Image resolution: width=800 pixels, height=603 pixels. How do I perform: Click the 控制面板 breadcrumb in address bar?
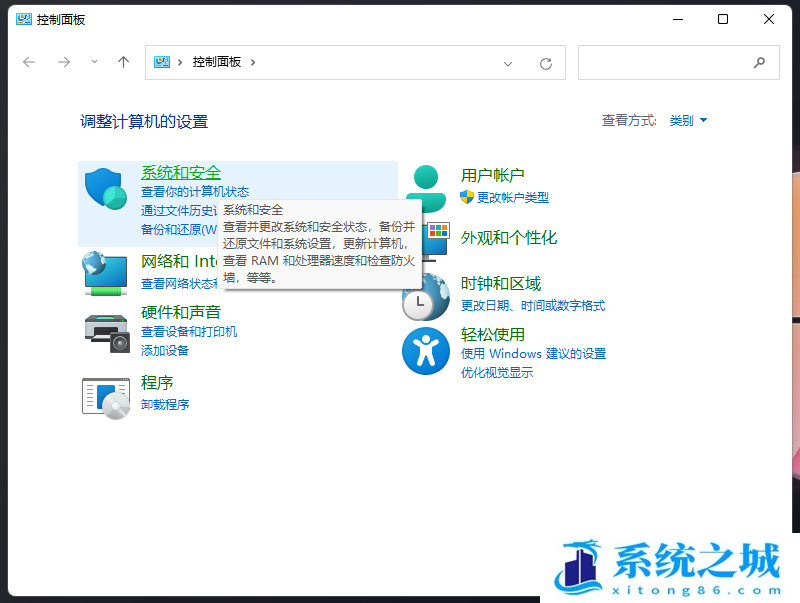[x=217, y=62]
